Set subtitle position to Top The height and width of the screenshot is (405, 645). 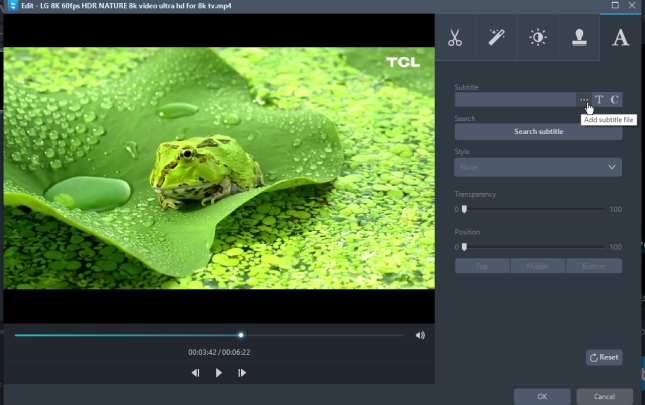point(482,266)
